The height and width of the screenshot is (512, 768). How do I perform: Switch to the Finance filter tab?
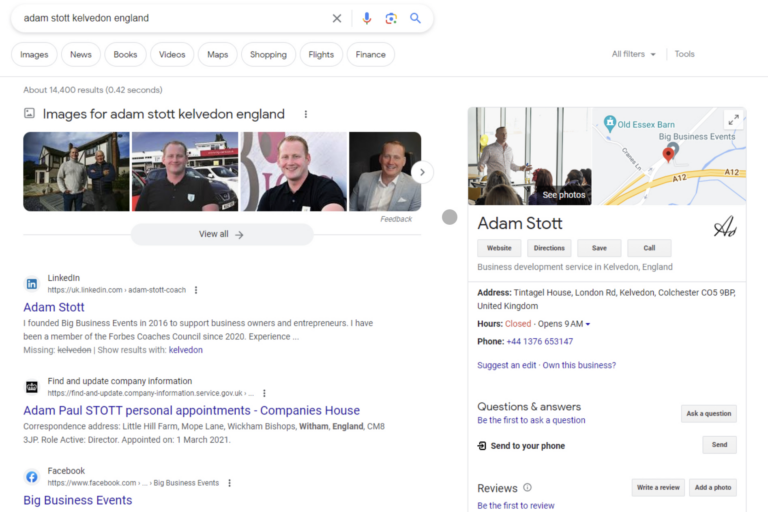coord(371,54)
